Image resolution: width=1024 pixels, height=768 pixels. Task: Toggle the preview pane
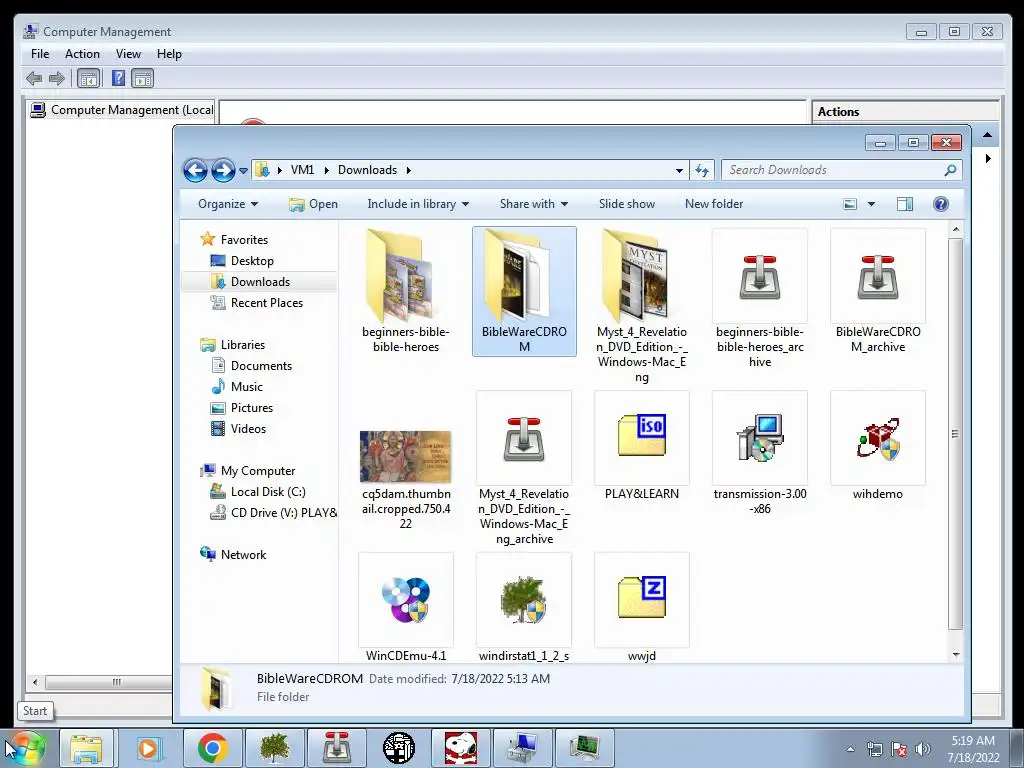click(x=904, y=204)
